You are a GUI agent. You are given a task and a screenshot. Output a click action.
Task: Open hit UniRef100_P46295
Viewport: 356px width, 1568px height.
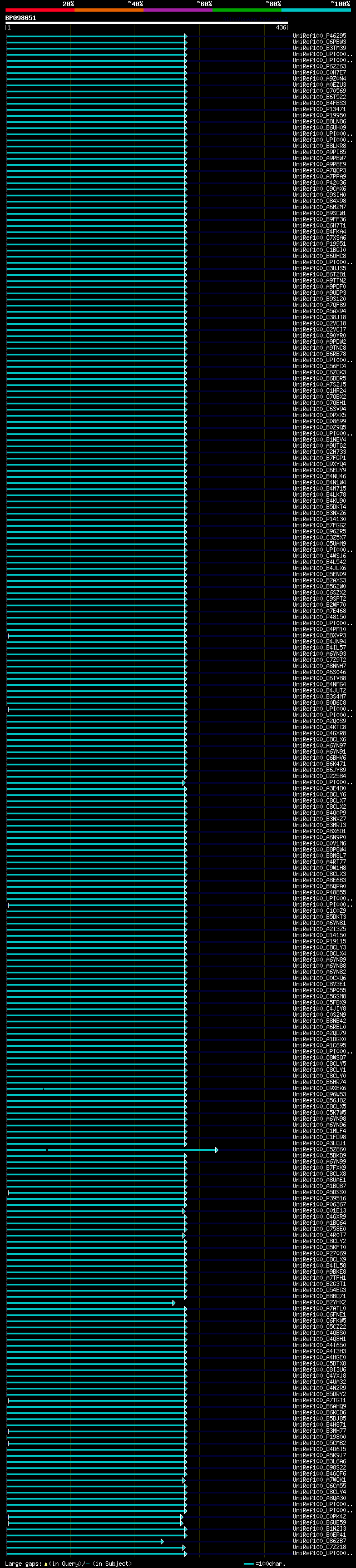(x=319, y=36)
